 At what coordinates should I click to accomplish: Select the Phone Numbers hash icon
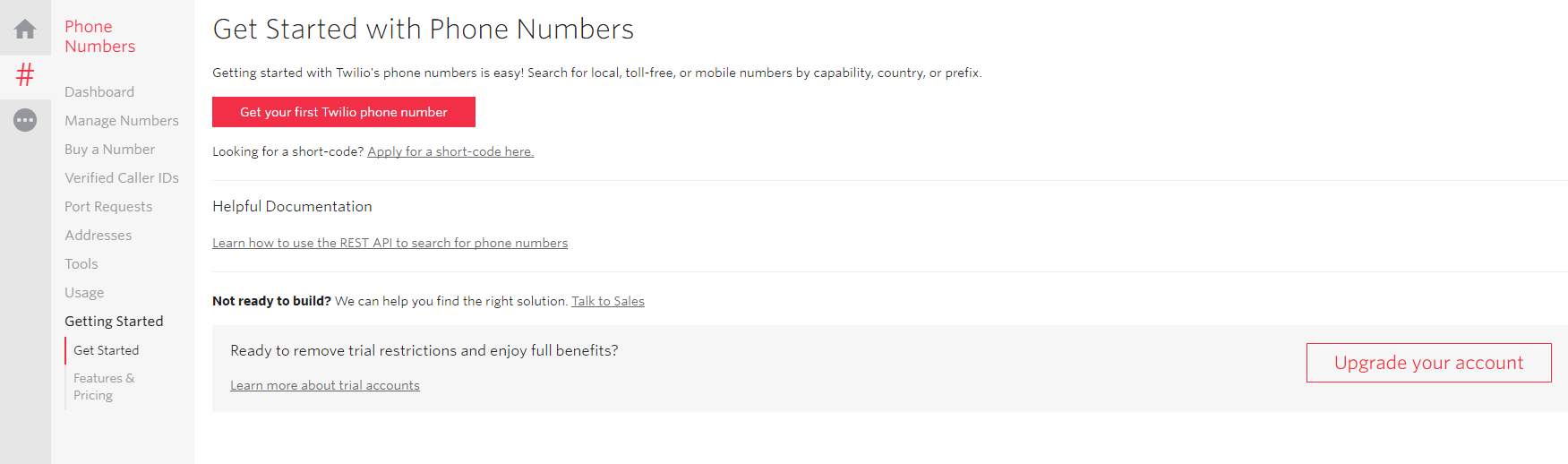(x=25, y=74)
